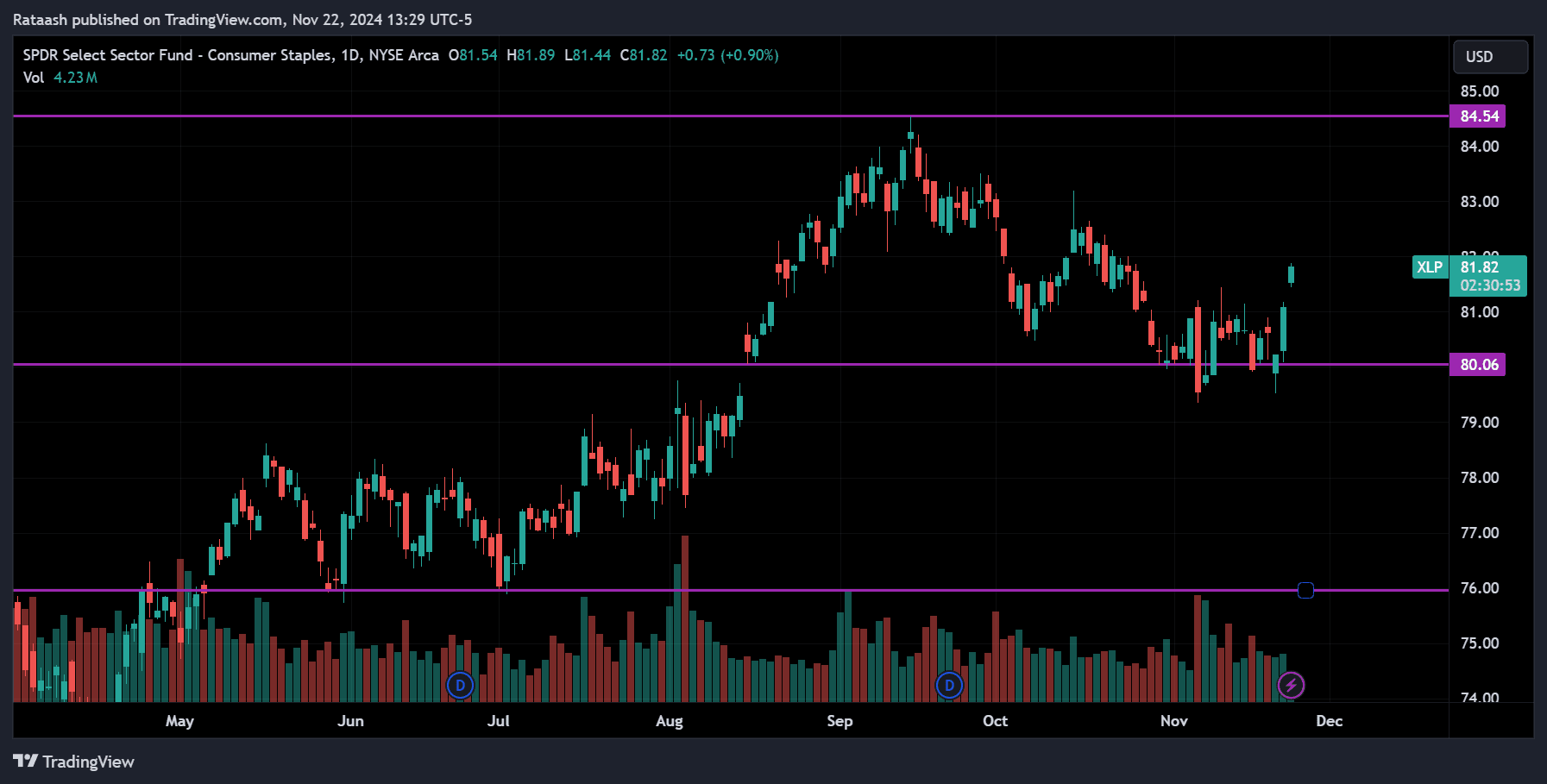
Task: Click the 84.54 horizontal line price label
Action: pyautogui.click(x=1478, y=116)
